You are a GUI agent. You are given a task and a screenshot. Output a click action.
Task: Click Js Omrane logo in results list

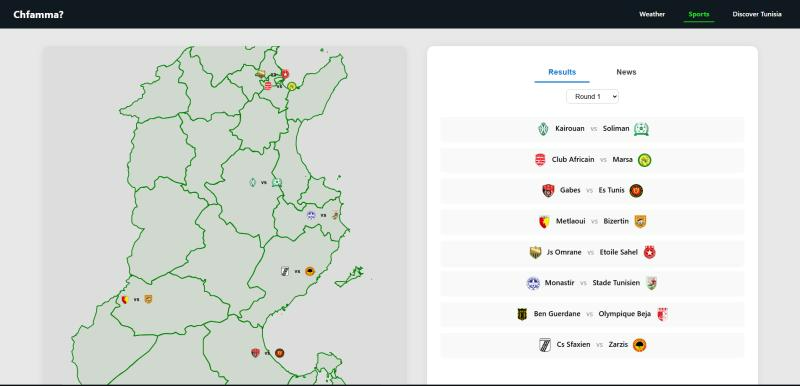(535, 252)
